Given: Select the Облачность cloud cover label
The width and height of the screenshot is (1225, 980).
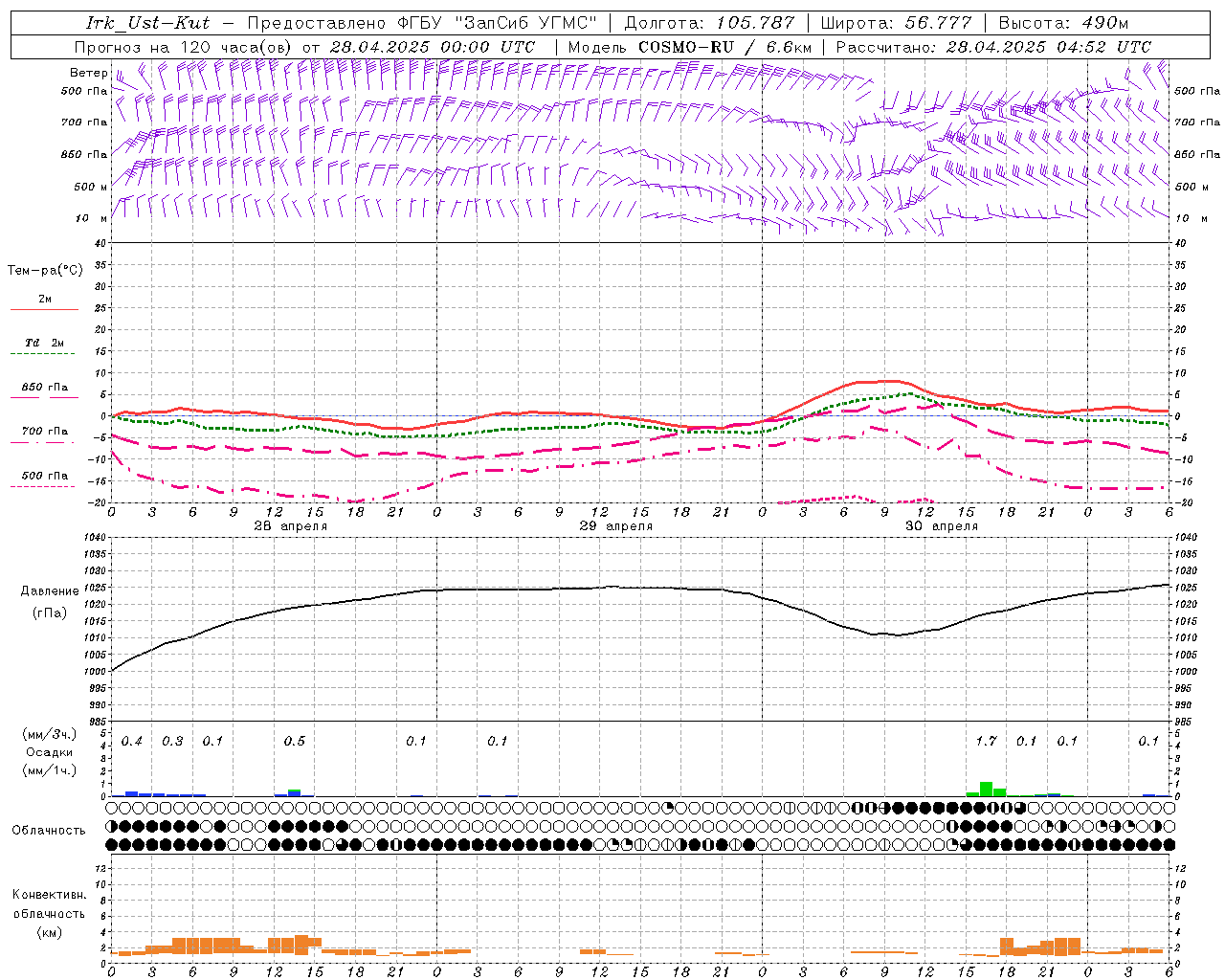Looking at the screenshot, I should click(49, 831).
